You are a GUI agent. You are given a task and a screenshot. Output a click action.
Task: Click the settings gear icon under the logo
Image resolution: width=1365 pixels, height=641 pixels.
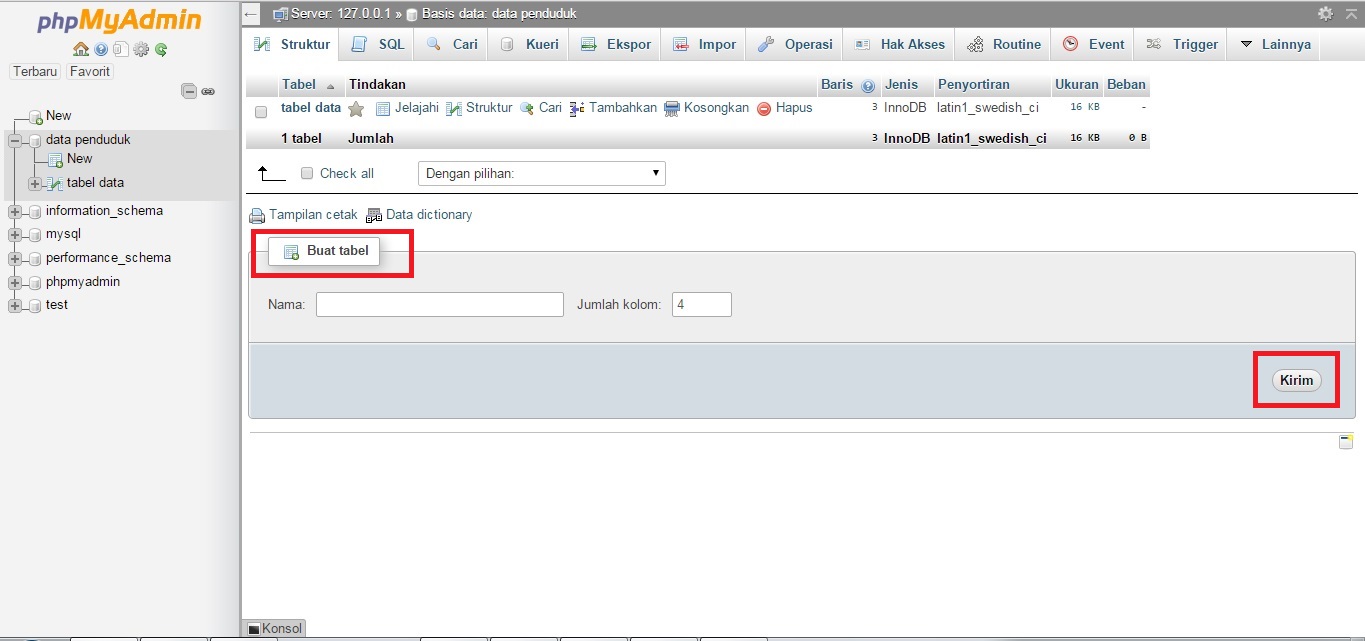(140, 48)
